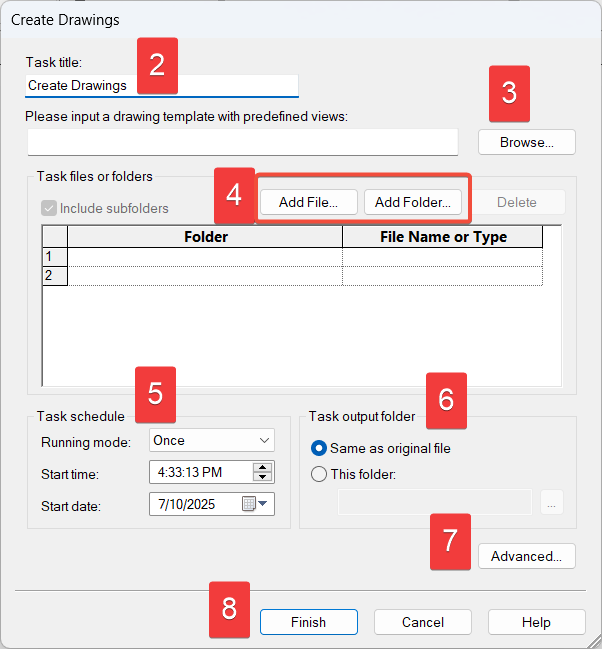Select the File Name or Type header

click(x=443, y=237)
